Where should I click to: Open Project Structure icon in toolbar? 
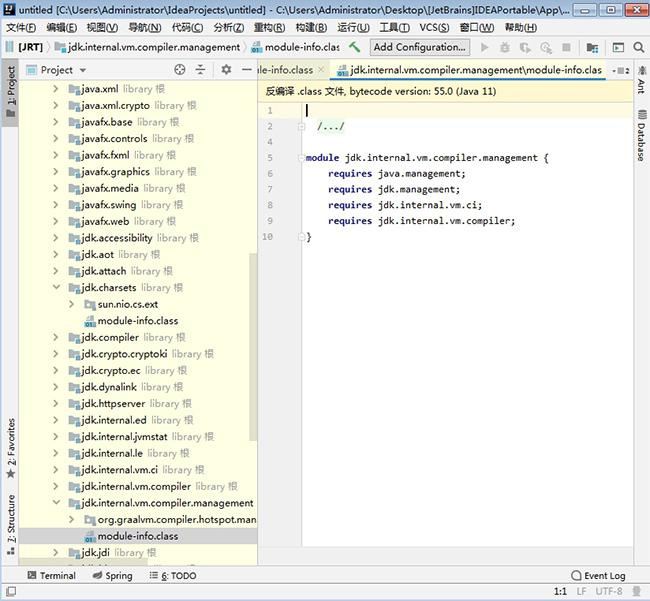tap(592, 48)
